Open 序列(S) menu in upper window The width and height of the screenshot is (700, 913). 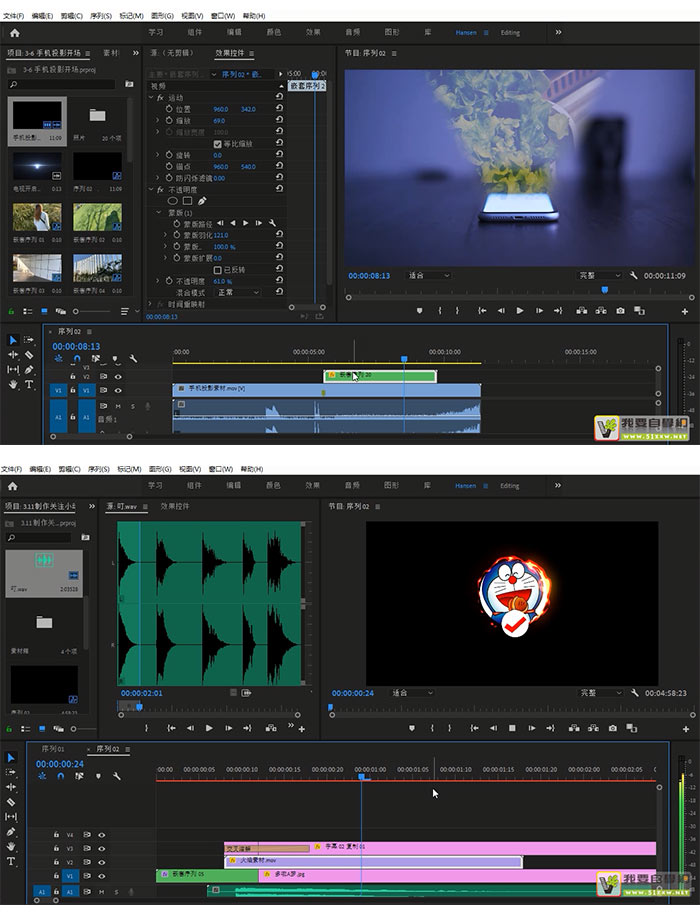pyautogui.click(x=101, y=16)
